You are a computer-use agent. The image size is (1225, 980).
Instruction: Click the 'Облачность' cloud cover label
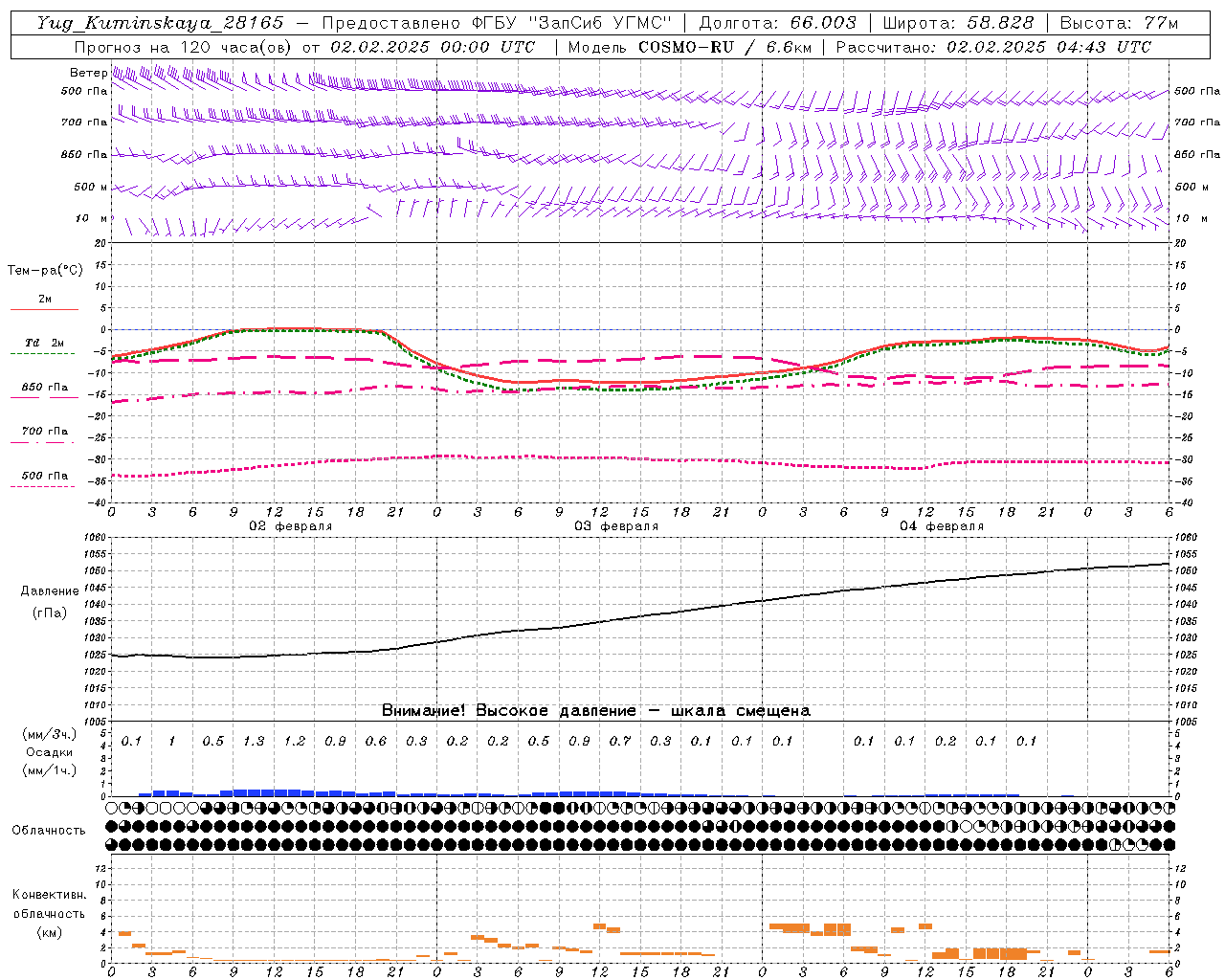49,831
